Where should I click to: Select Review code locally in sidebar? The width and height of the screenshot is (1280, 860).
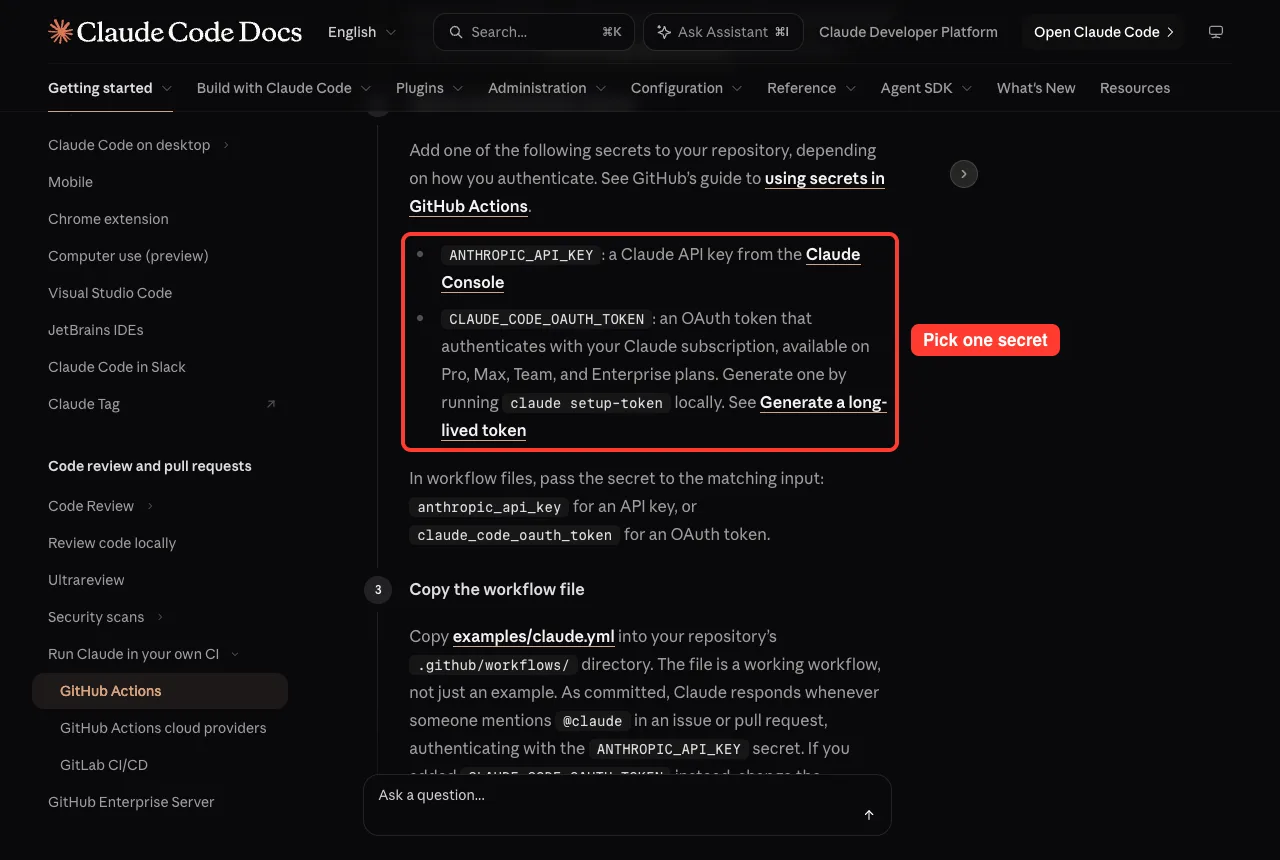[x=112, y=543]
